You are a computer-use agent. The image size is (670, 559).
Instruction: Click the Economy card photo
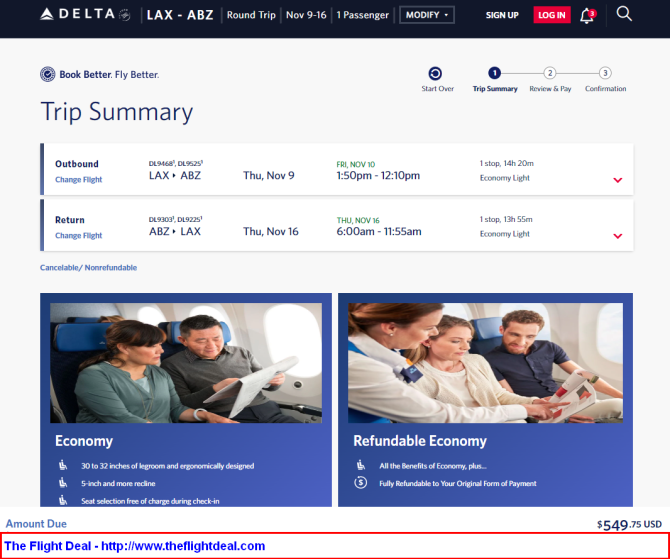click(186, 363)
